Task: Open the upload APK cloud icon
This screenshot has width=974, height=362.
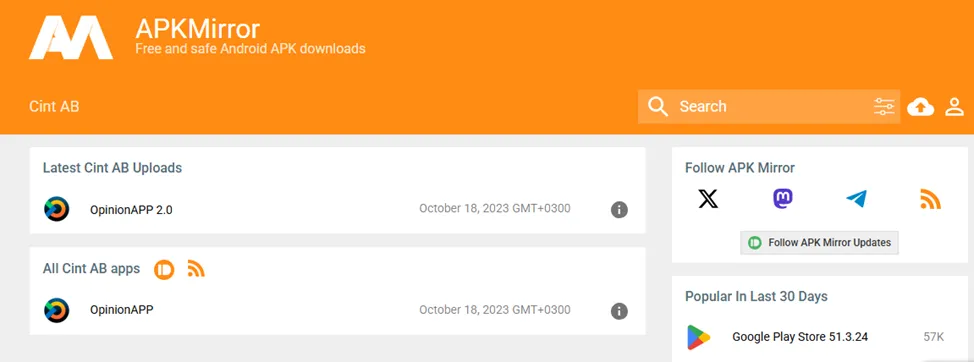Action: coord(920,107)
